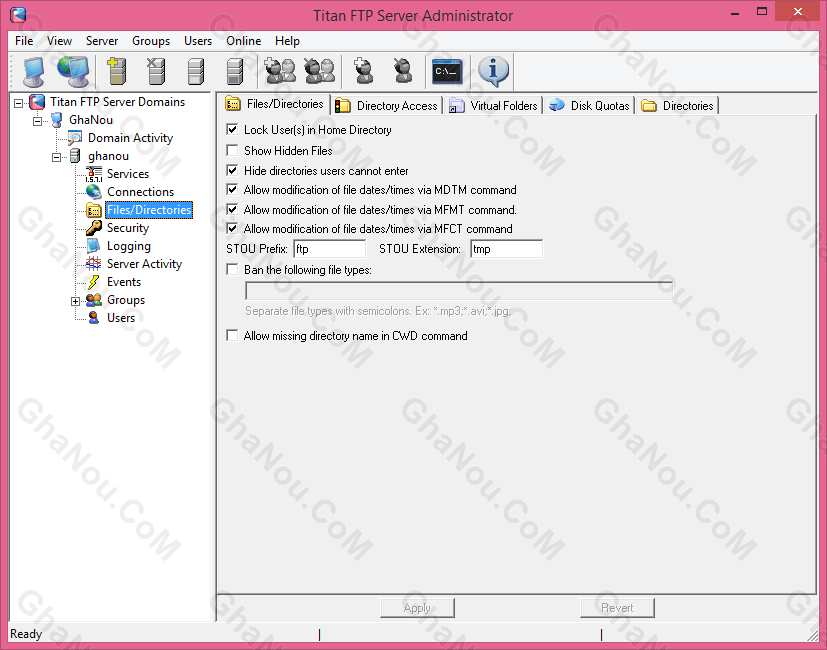The image size is (827, 650).
Task: Collapse Titan FTP Server Domains root node
Action: click(x=18, y=103)
